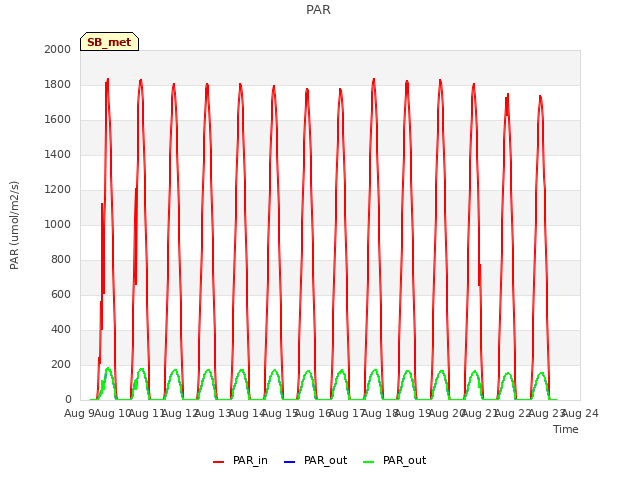
Task: Click the 600 y-axis tick label
Action: (x=61, y=294)
